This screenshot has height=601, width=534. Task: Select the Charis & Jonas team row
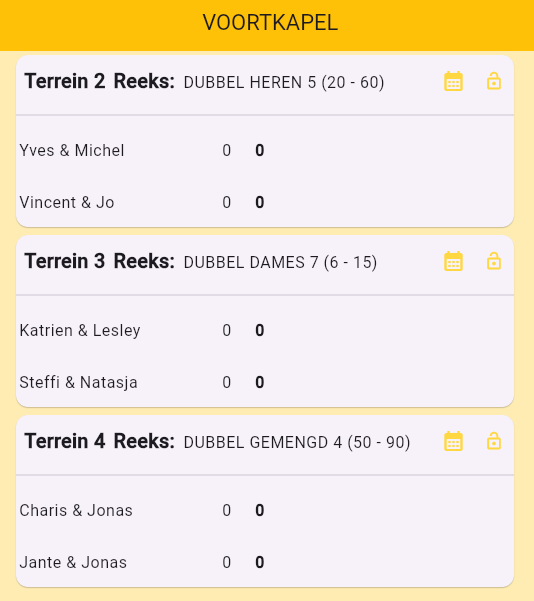[x=265, y=511]
